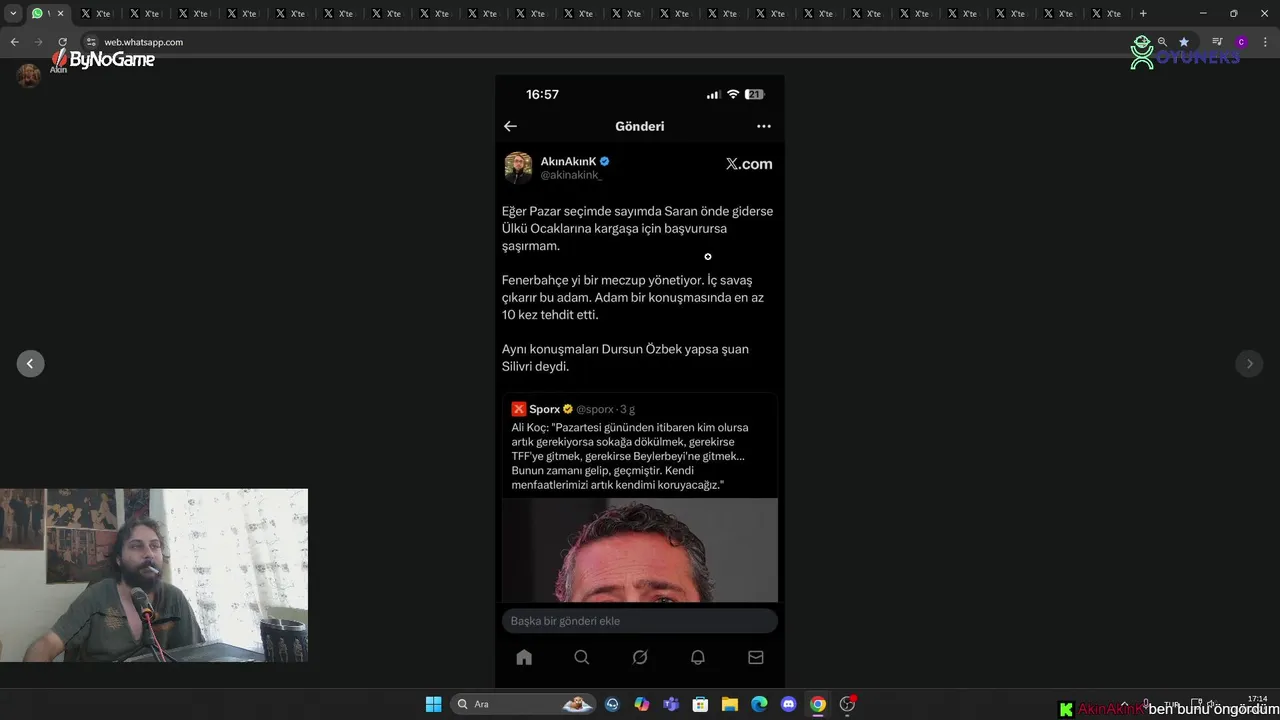Go back with the browser back arrow

pyautogui.click(x=14, y=42)
